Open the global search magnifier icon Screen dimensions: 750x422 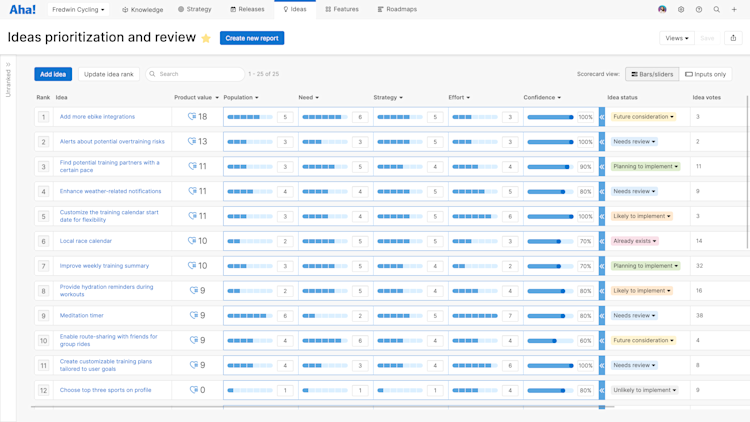(x=717, y=9)
